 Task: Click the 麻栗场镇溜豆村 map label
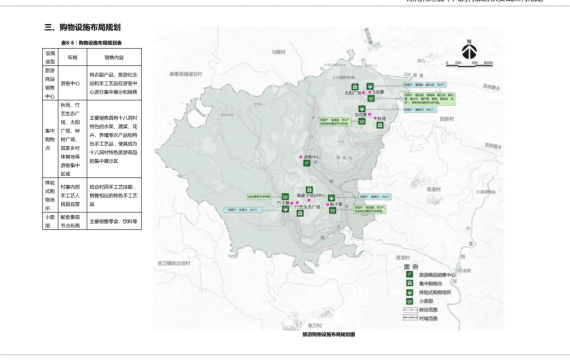pos(186,74)
